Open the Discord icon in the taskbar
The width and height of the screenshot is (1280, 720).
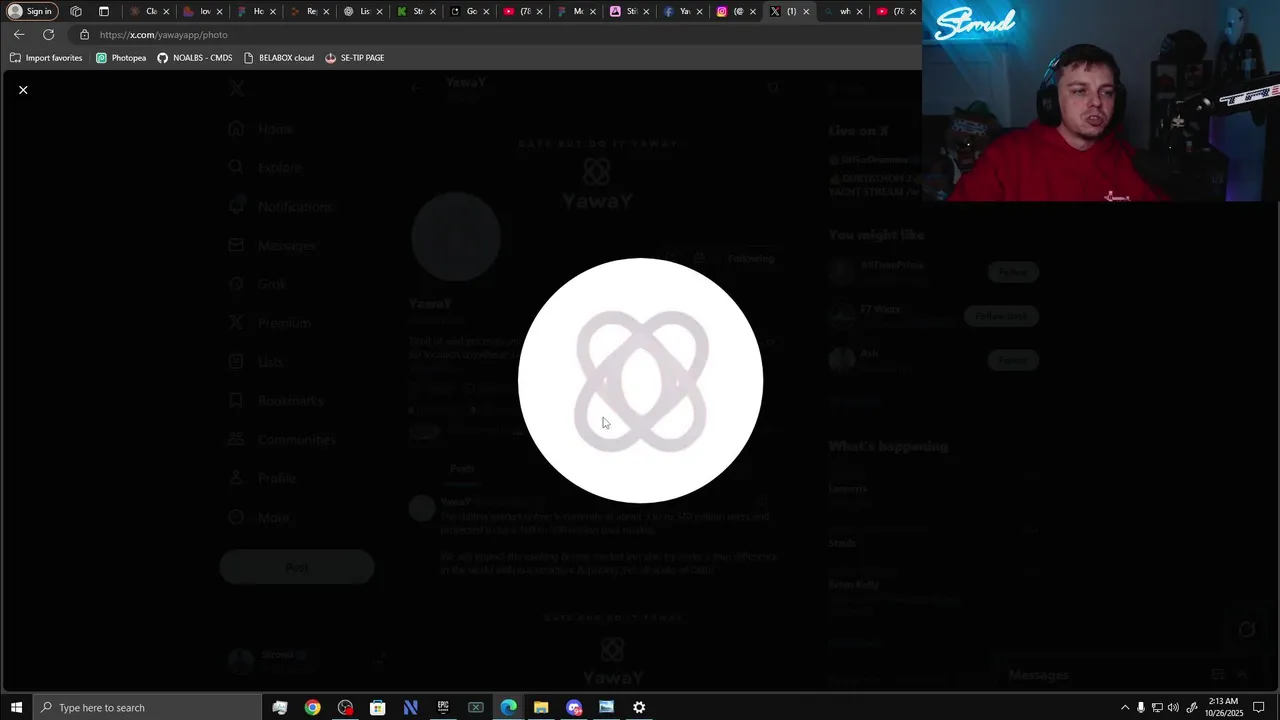click(574, 708)
